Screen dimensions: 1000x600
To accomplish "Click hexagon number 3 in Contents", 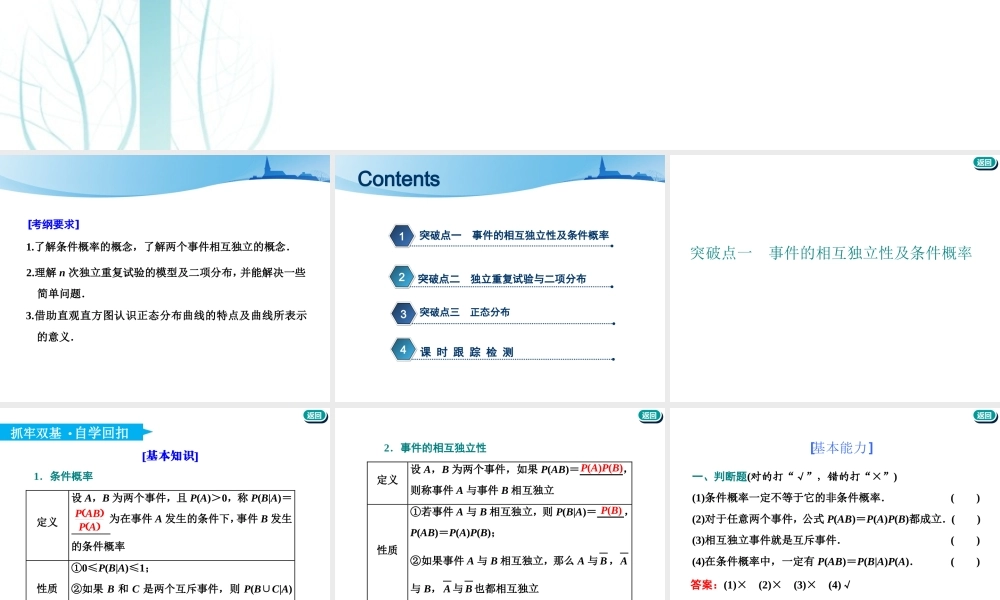I will tap(403, 313).
